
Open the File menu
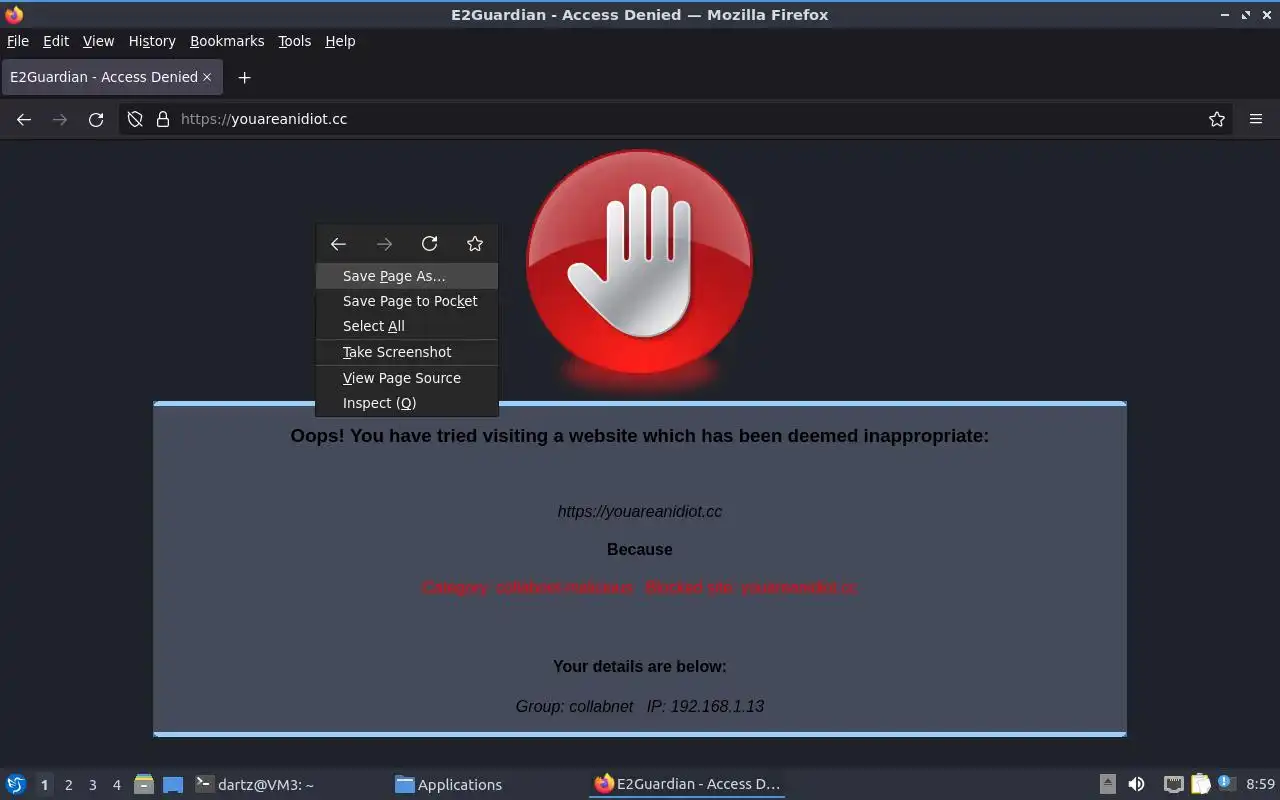coord(18,41)
